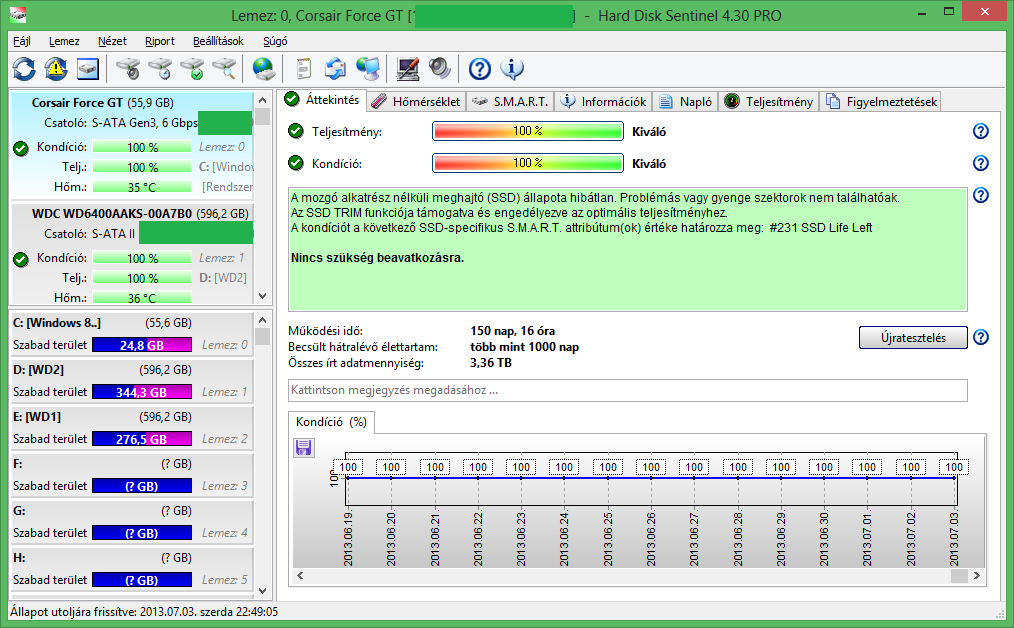Click disk list scrollbar up arrow
Image resolution: width=1014 pixels, height=628 pixels.
pyautogui.click(x=262, y=100)
